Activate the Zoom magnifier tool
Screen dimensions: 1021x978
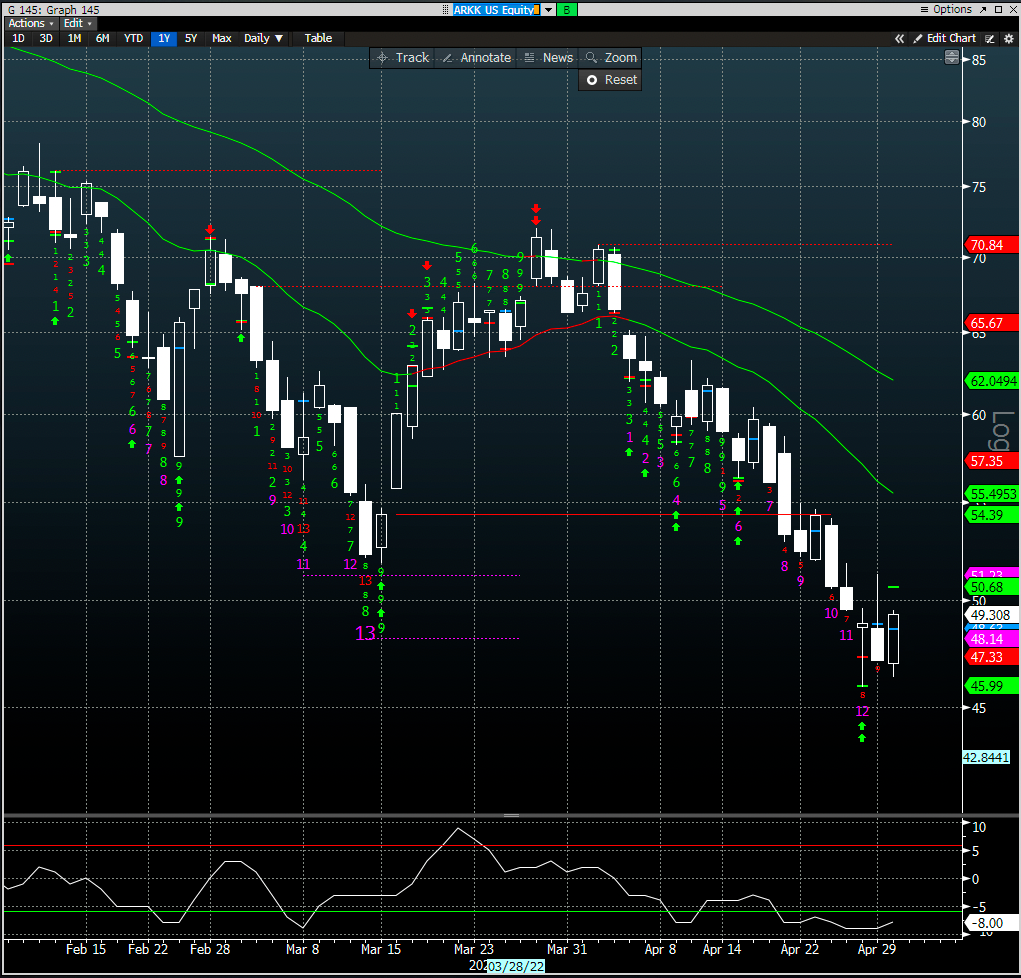click(611, 58)
